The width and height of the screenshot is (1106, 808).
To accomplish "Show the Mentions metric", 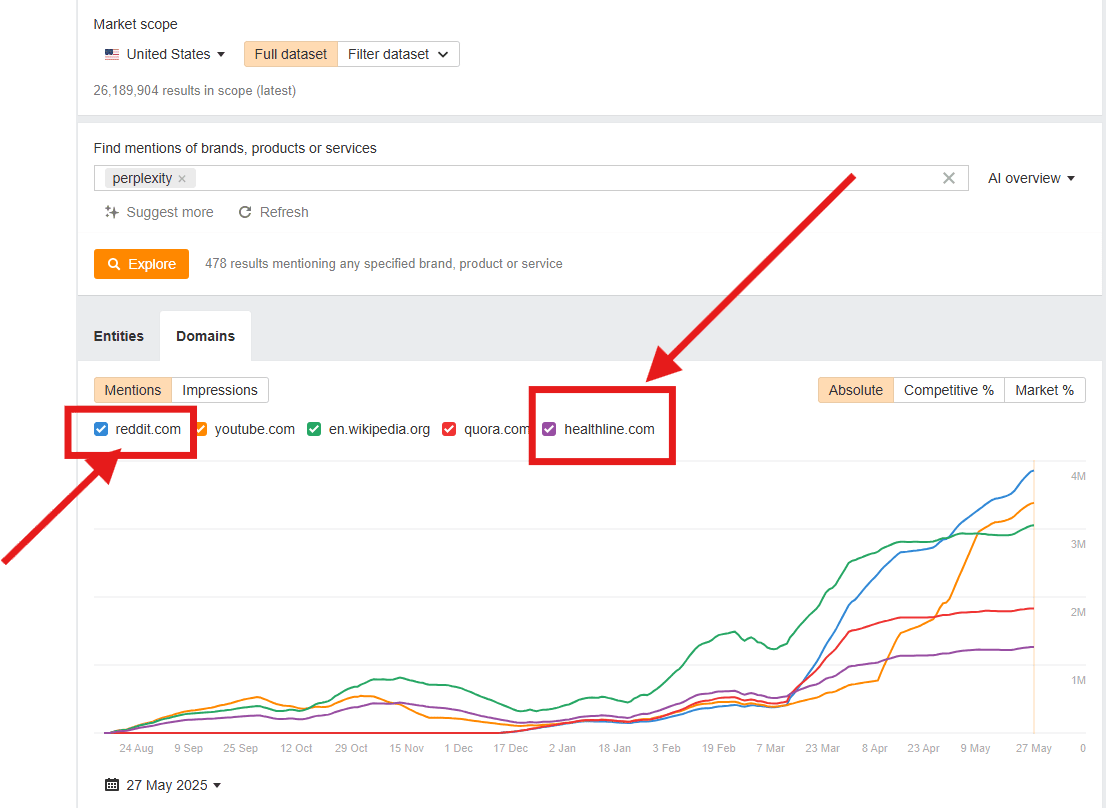I will tap(133, 390).
